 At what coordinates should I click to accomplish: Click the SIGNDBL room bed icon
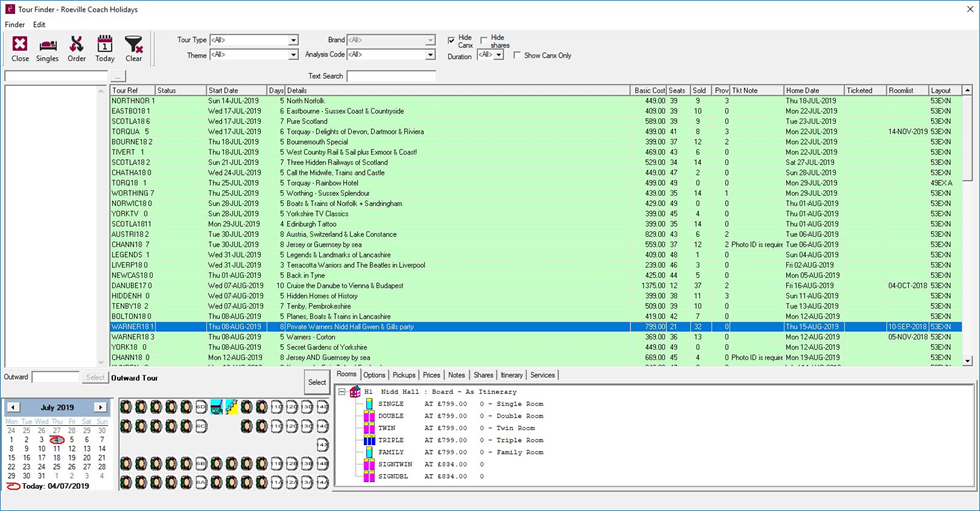(x=369, y=476)
